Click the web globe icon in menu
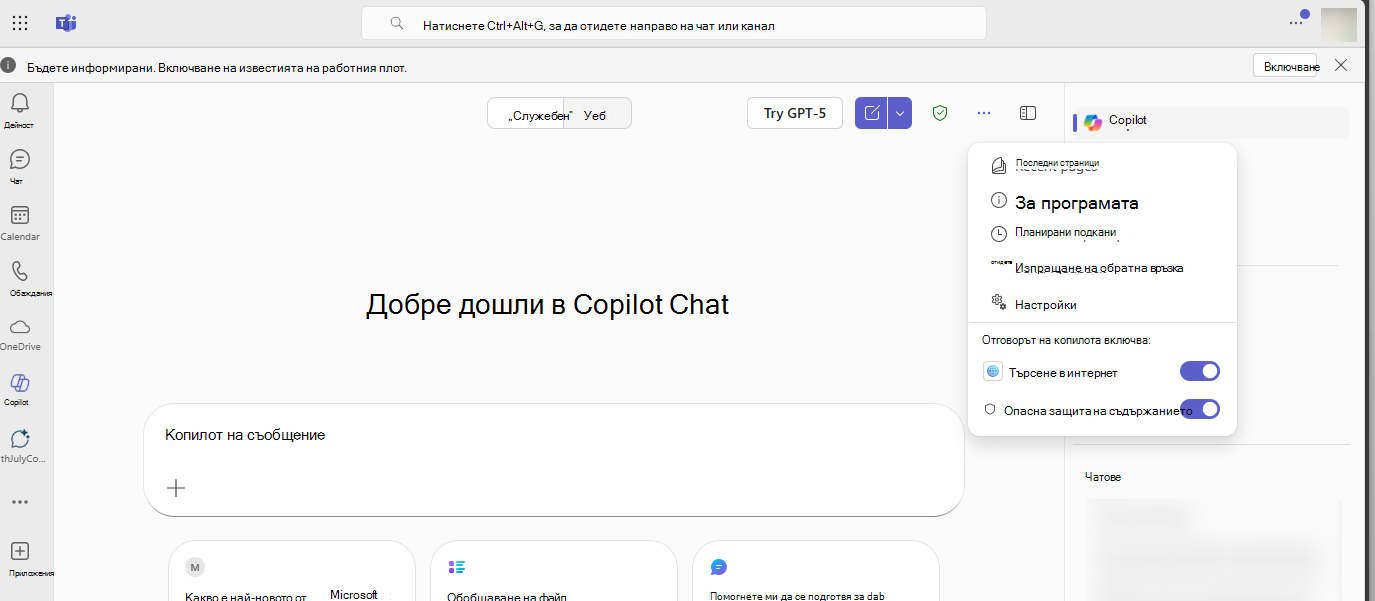Screen dimensions: 1375x601 993,372
